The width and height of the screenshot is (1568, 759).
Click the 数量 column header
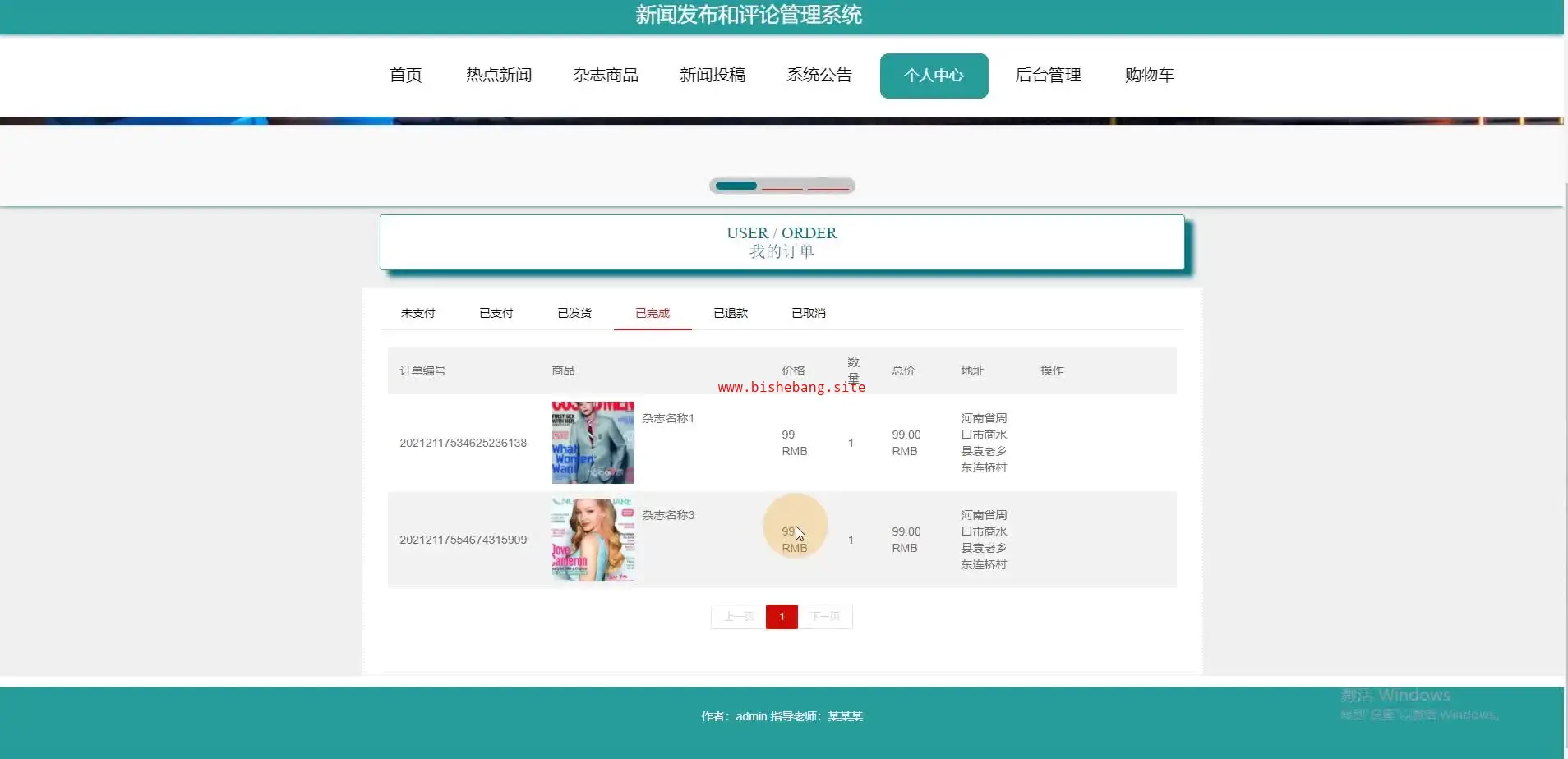(x=853, y=370)
